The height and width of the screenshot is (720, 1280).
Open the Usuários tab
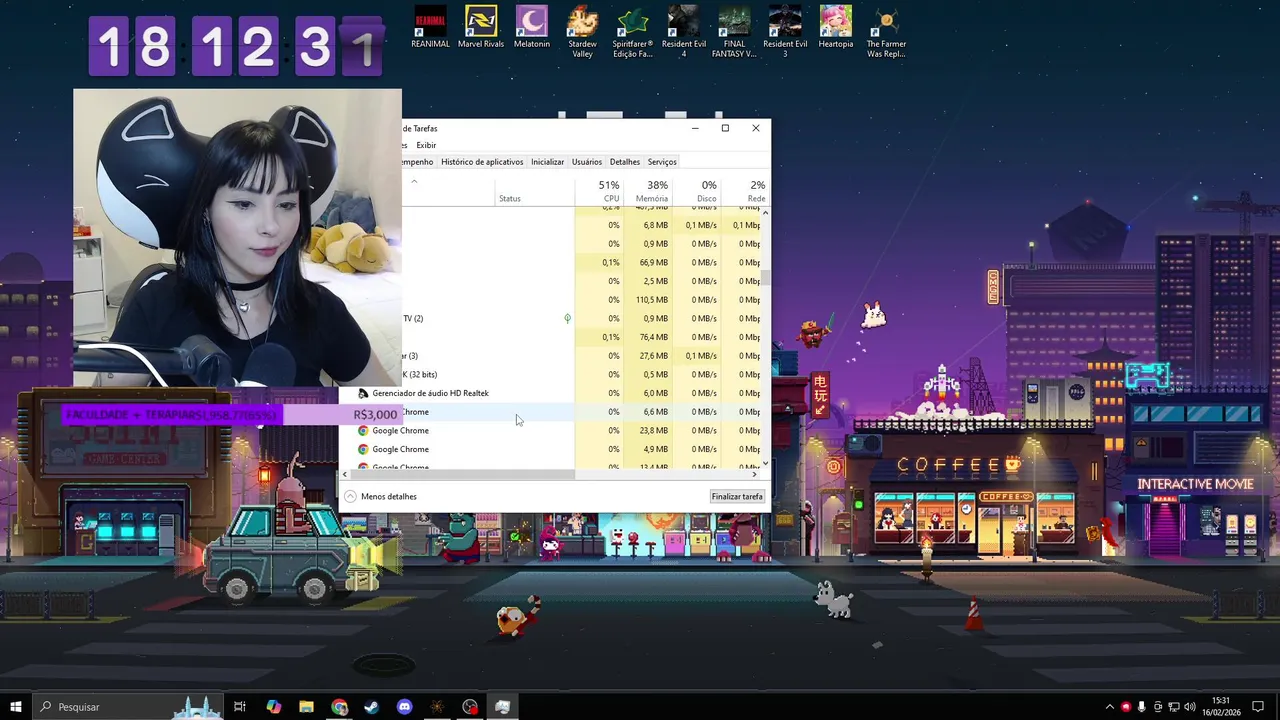pyautogui.click(x=587, y=162)
